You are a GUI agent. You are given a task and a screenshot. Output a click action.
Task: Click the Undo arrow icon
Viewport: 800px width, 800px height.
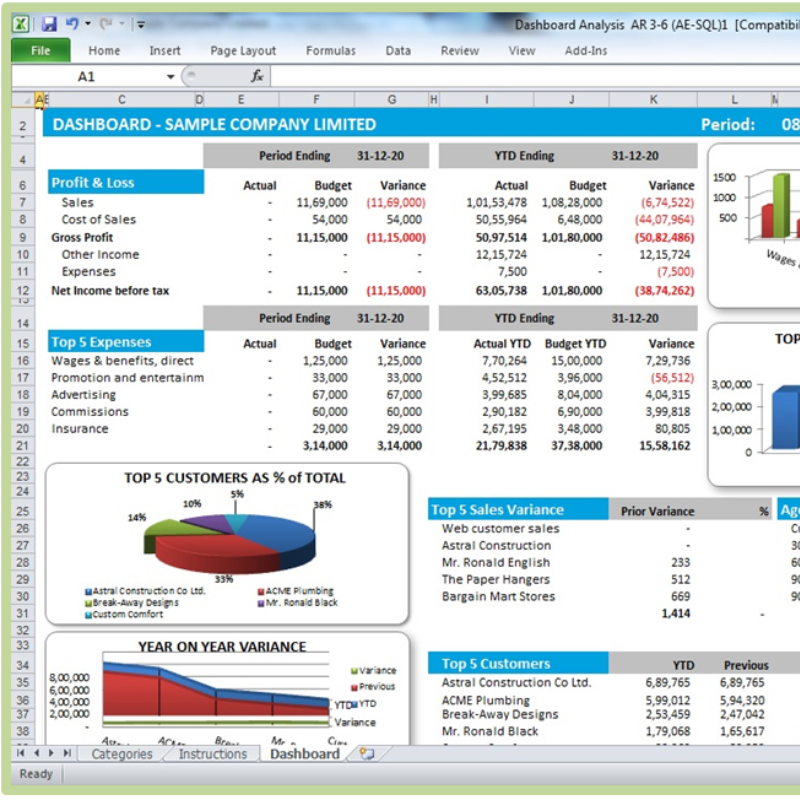point(72,24)
